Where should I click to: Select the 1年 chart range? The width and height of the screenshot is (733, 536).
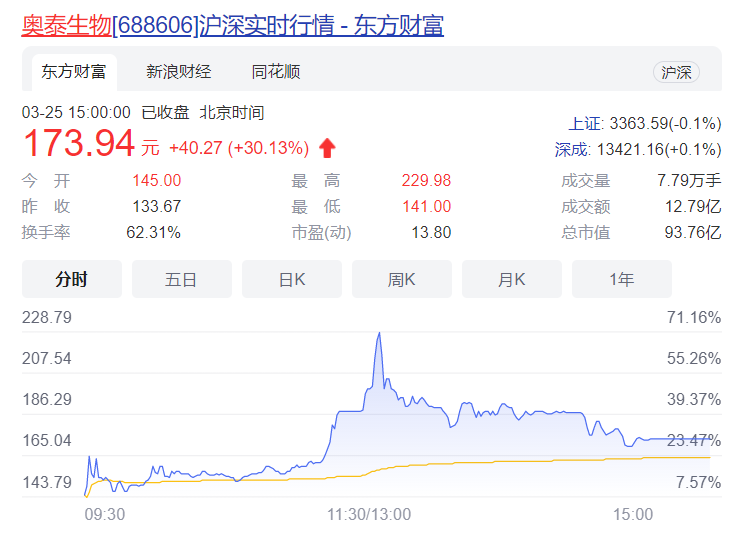click(x=621, y=279)
